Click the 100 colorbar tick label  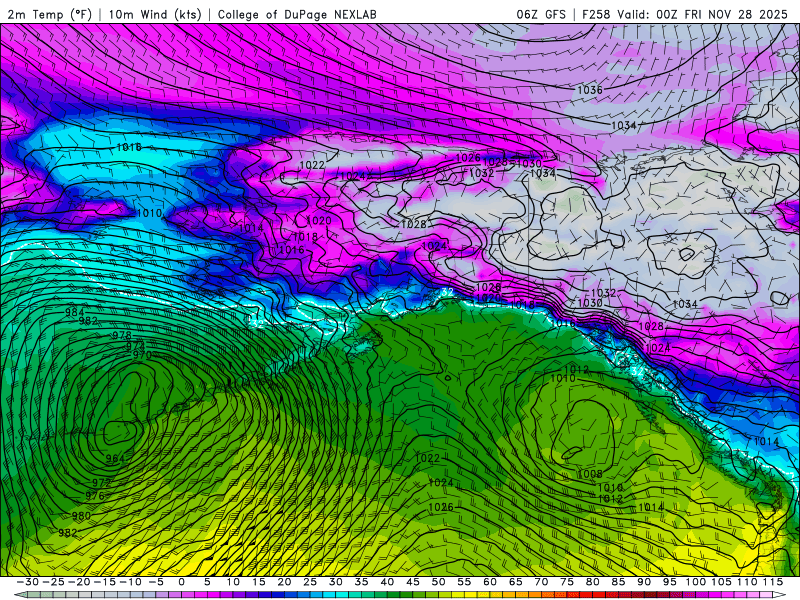click(x=695, y=582)
